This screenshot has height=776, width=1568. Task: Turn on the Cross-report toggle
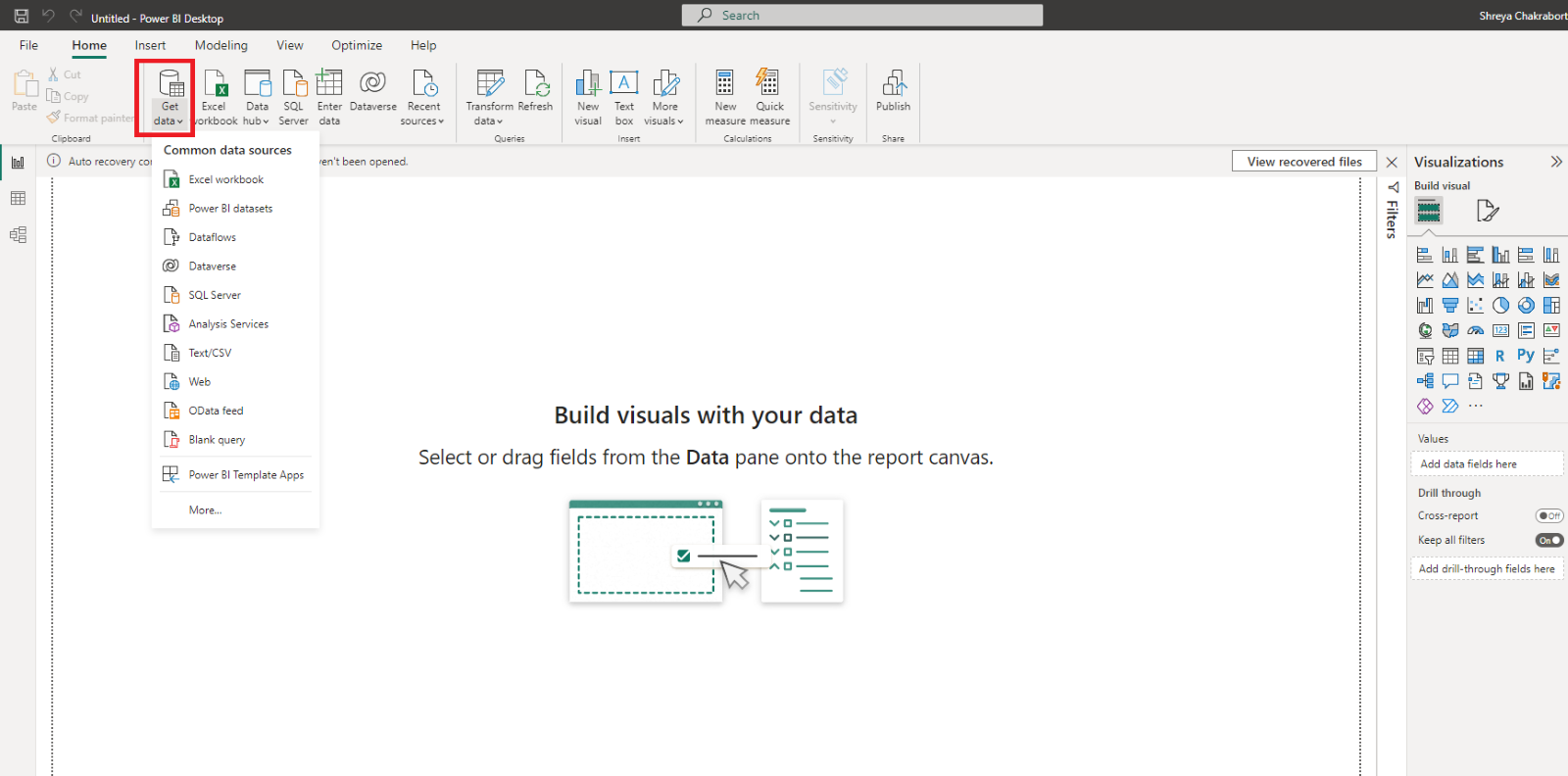1548,515
